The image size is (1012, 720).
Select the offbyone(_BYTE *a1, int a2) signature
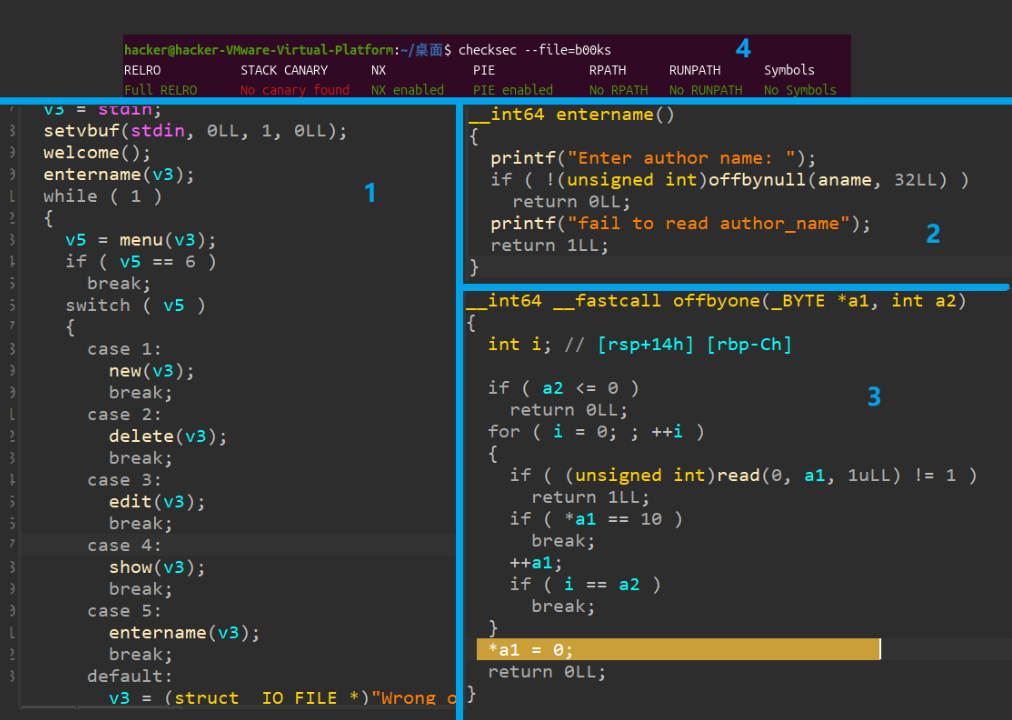(716, 301)
